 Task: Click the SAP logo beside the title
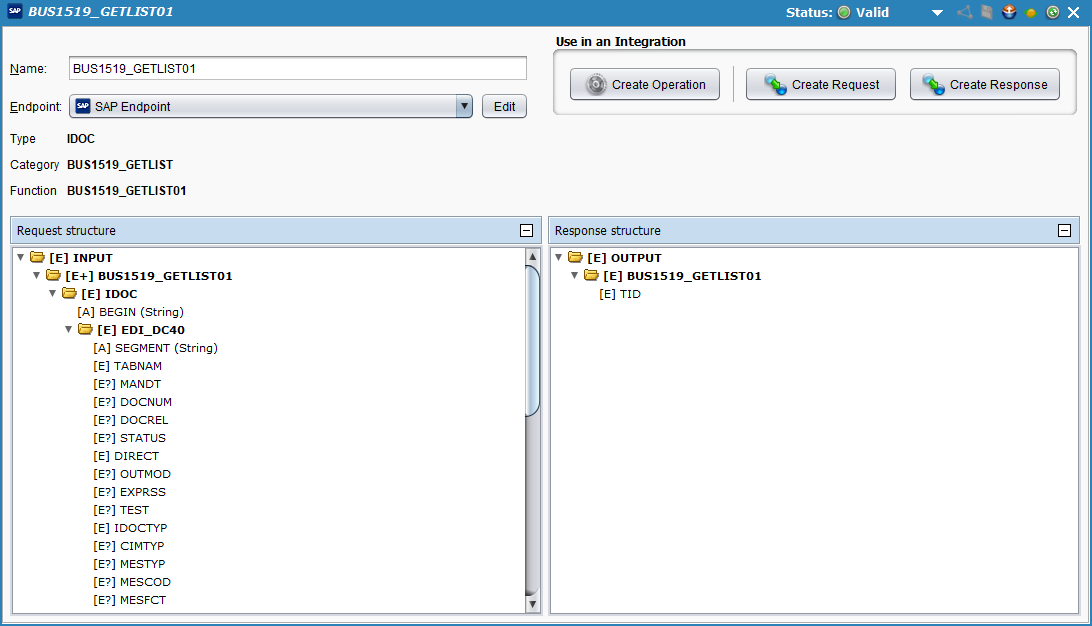click(15, 13)
